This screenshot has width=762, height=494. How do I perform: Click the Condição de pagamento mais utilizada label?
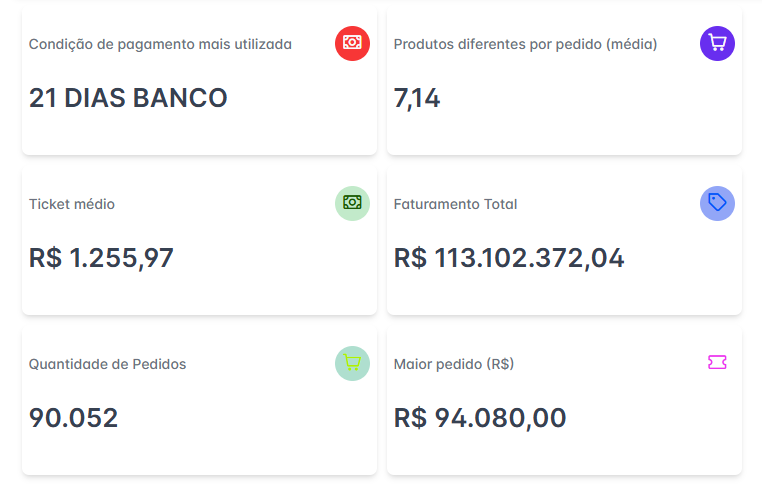click(x=160, y=44)
